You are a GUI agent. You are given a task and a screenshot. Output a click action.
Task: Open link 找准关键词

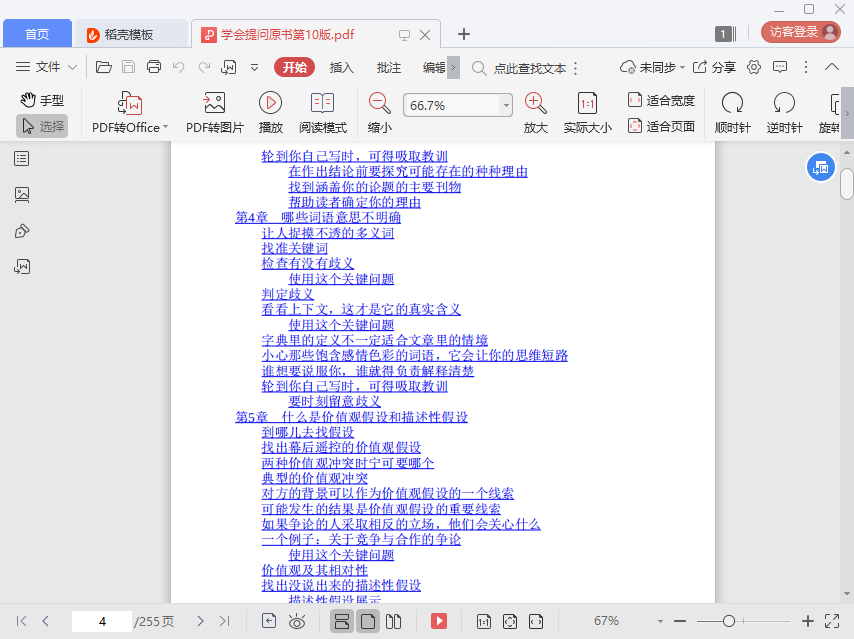click(295, 248)
